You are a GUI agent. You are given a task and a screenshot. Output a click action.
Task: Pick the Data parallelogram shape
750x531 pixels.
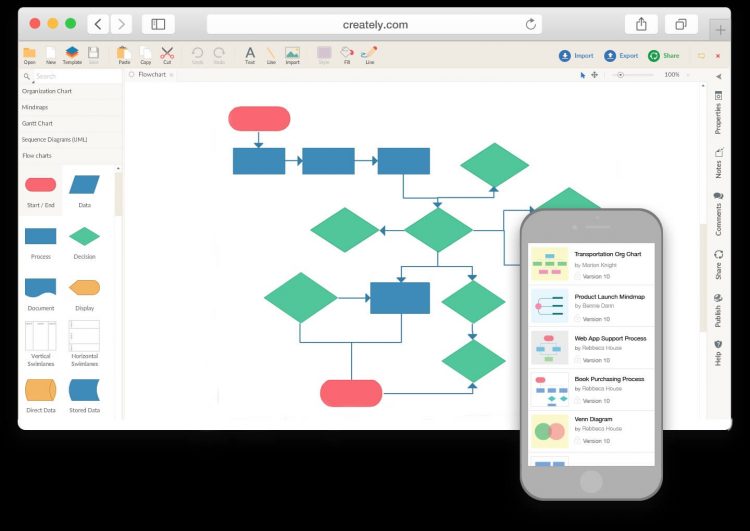(84, 185)
